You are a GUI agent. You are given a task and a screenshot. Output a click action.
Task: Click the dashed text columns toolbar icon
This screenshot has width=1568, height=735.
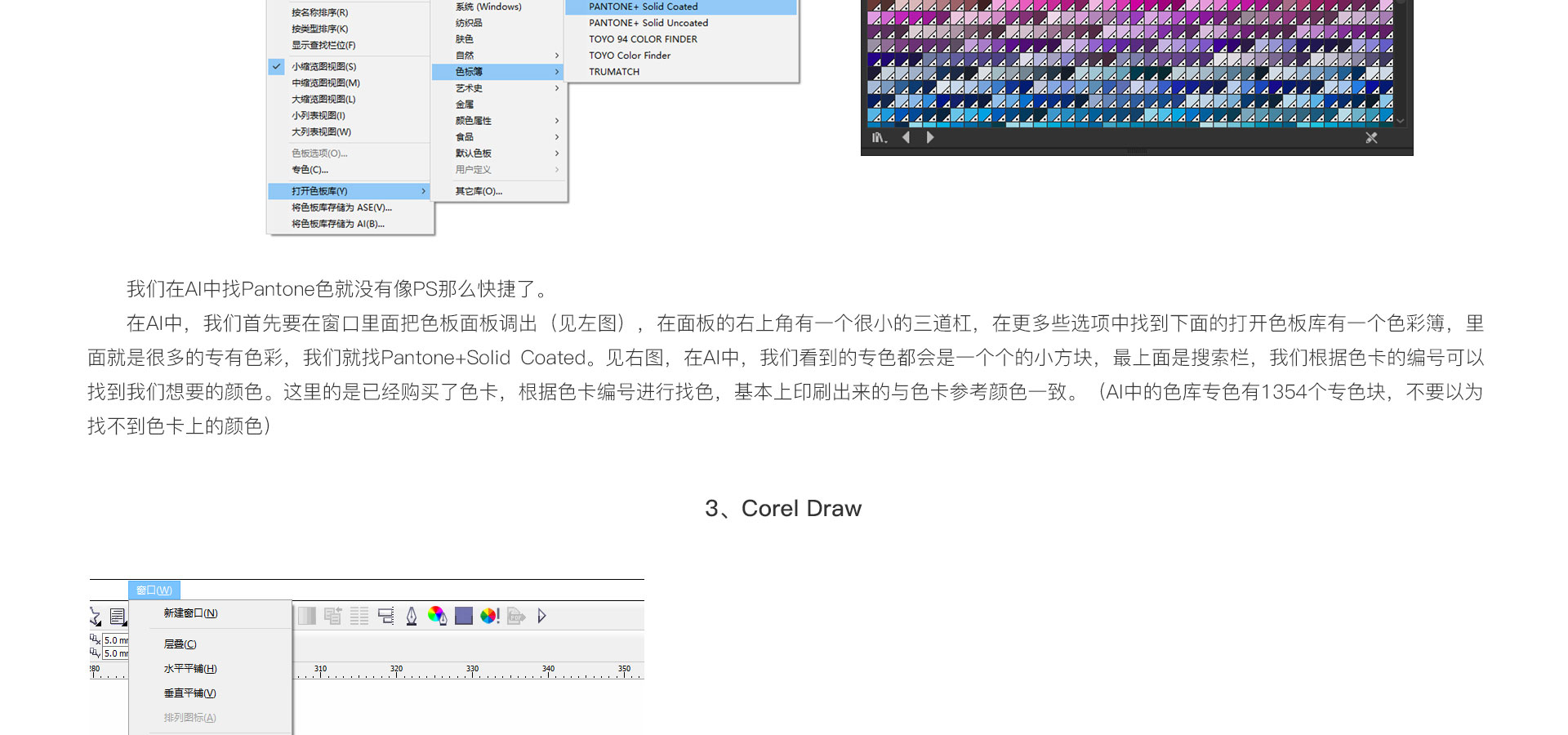[x=359, y=616]
